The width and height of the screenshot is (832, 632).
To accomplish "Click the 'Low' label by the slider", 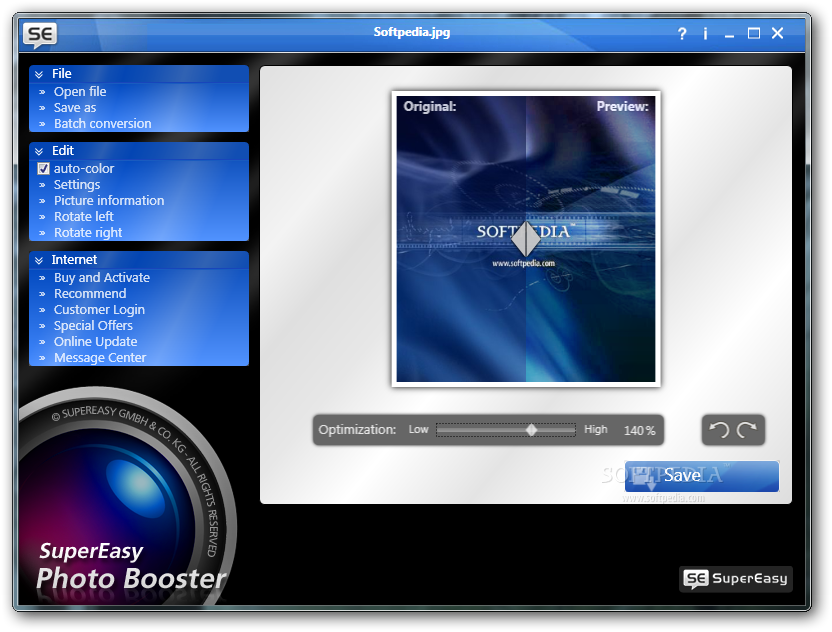I will point(418,429).
